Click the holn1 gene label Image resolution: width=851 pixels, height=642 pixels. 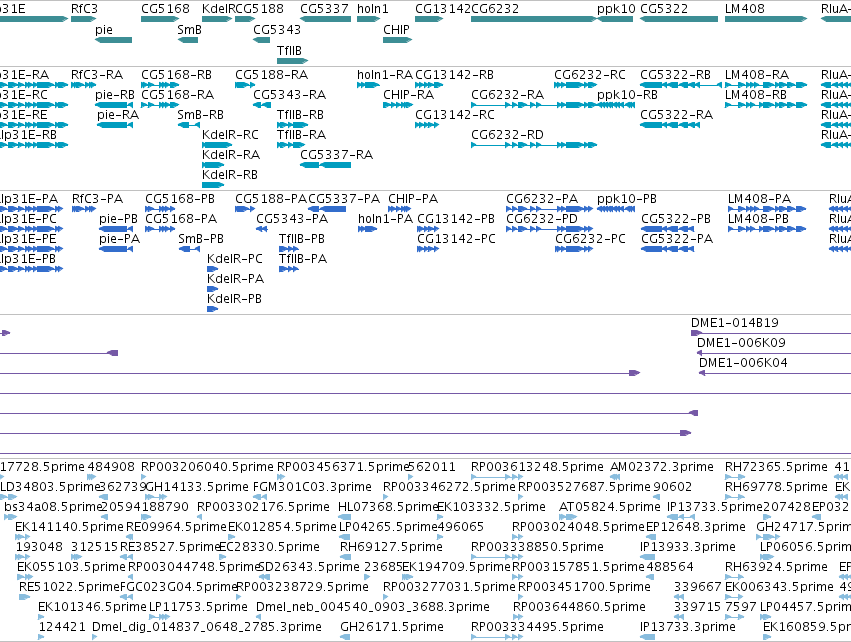coord(373,9)
